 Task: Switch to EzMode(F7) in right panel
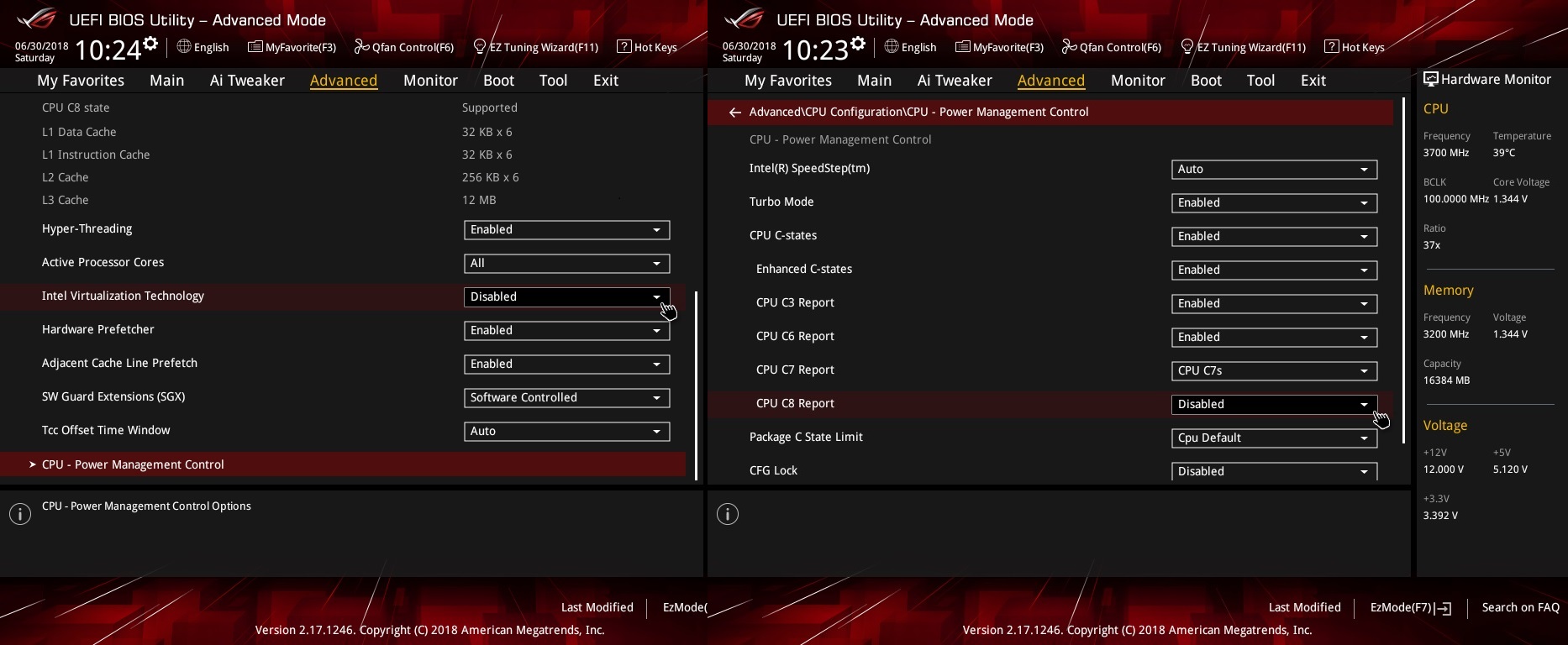point(1411,607)
